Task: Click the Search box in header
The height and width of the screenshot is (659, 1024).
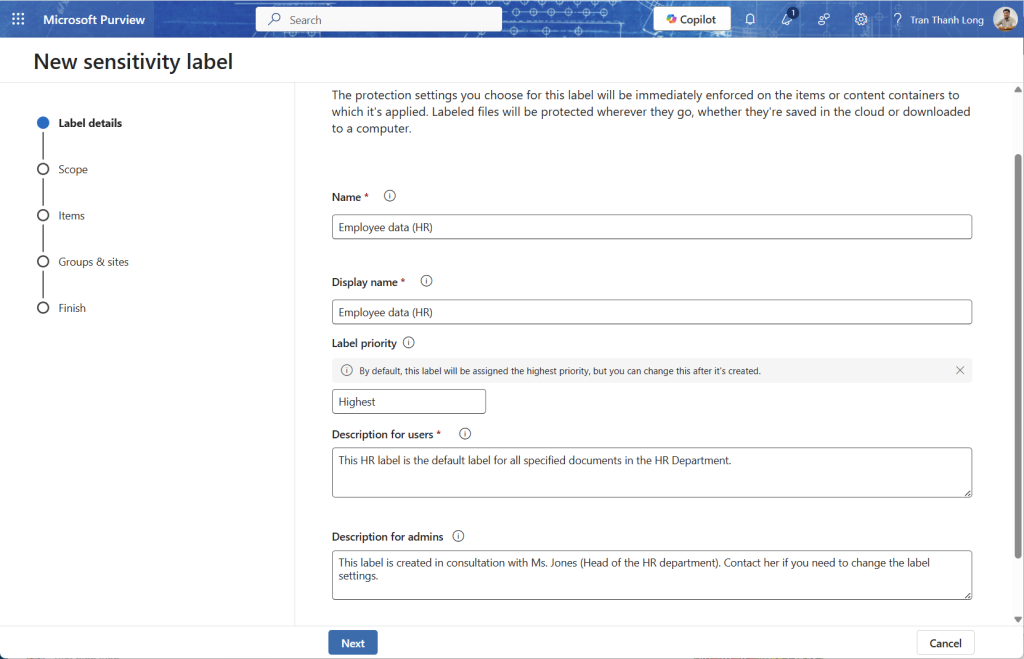Action: [379, 19]
